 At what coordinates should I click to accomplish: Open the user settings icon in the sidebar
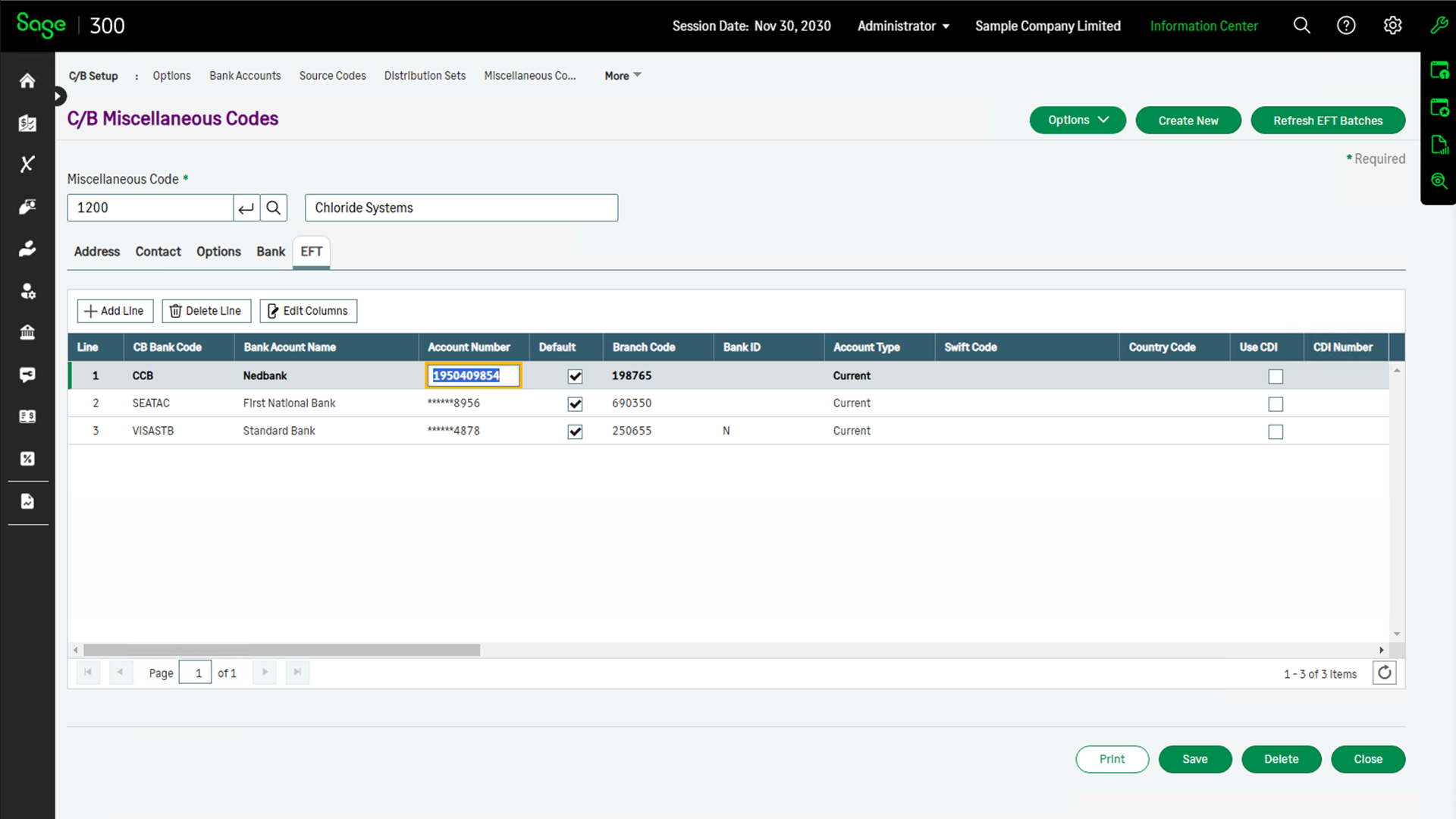[27, 290]
